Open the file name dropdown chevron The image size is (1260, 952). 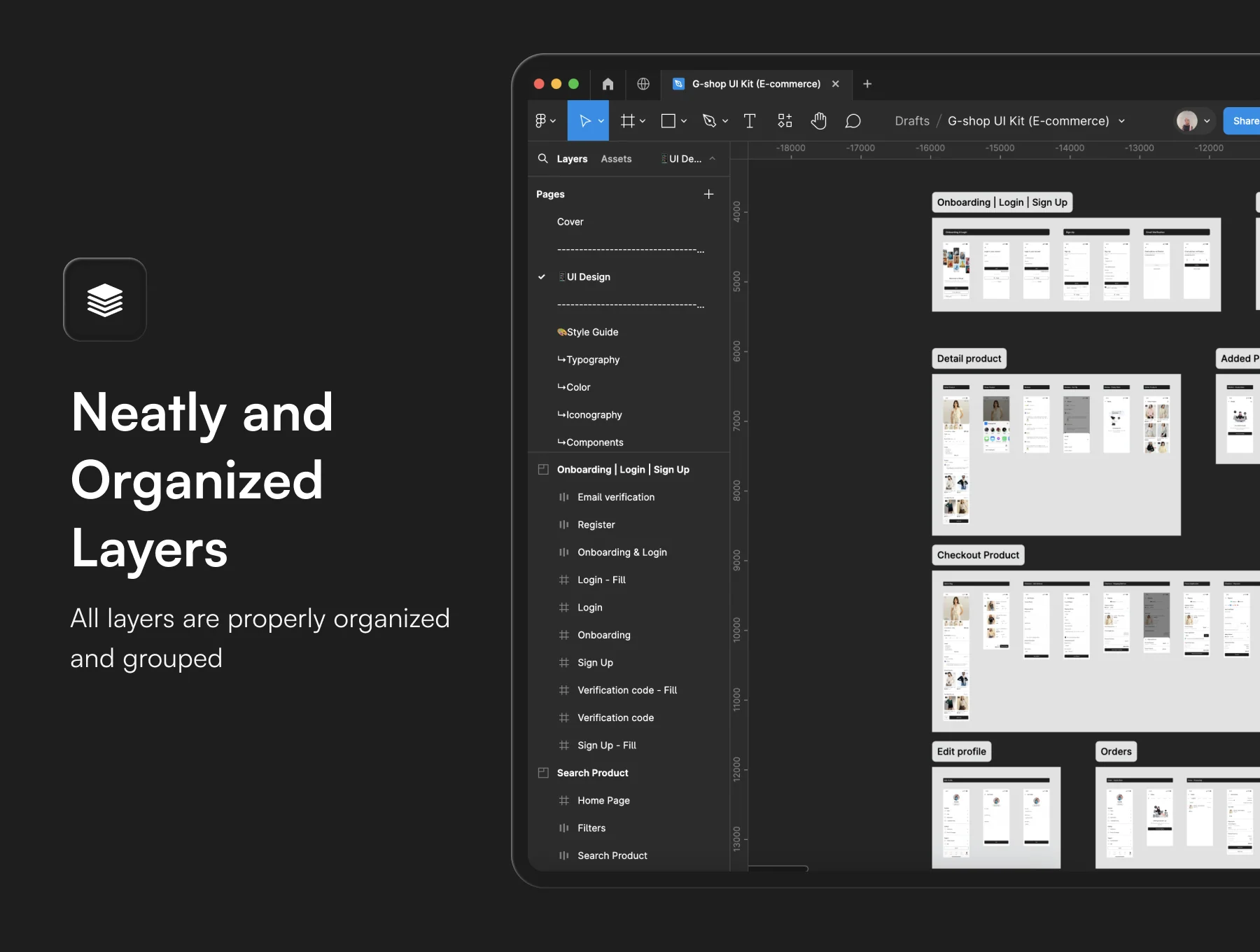[x=1122, y=121]
